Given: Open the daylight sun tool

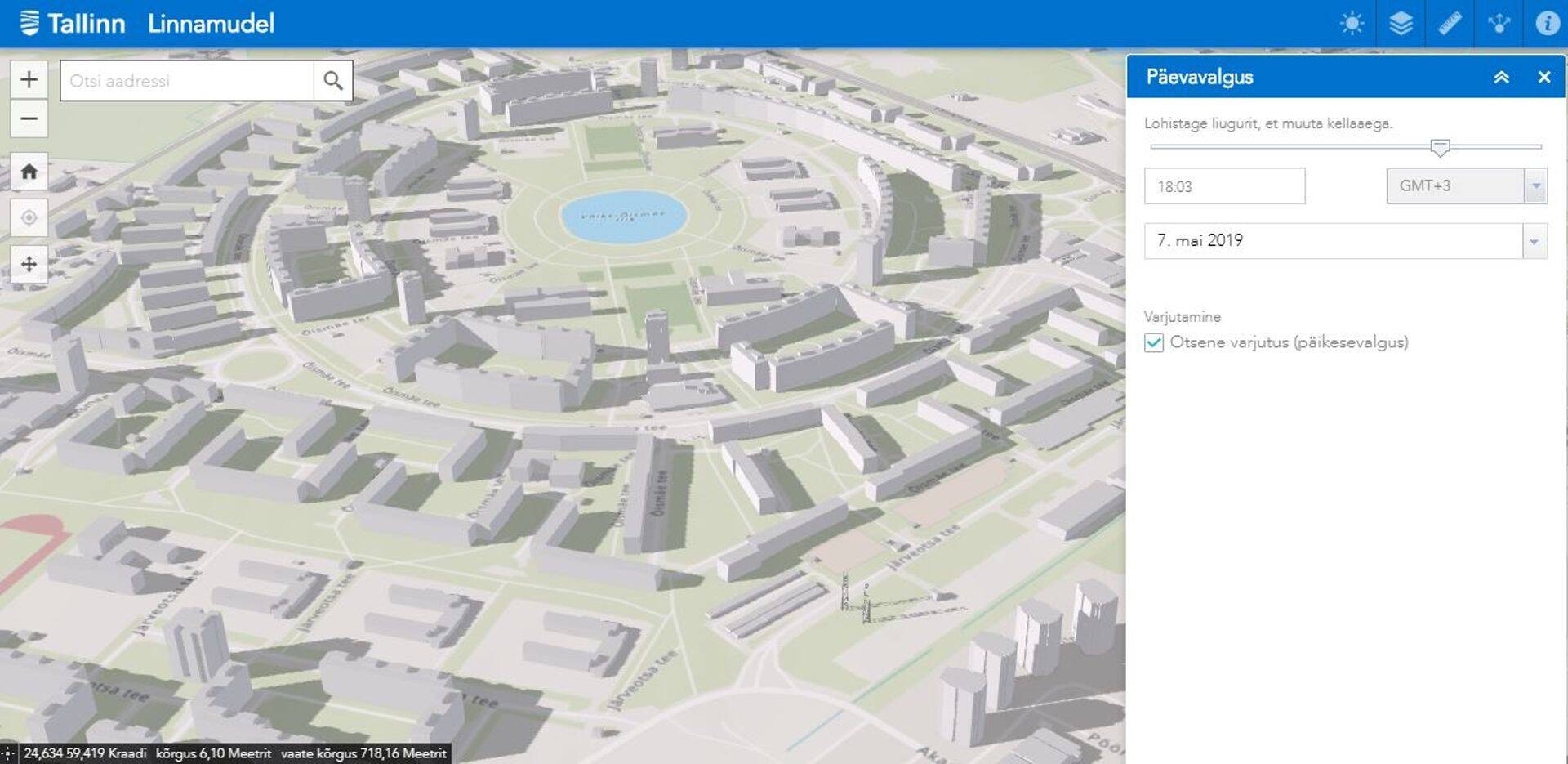Looking at the screenshot, I should coord(1352,23).
